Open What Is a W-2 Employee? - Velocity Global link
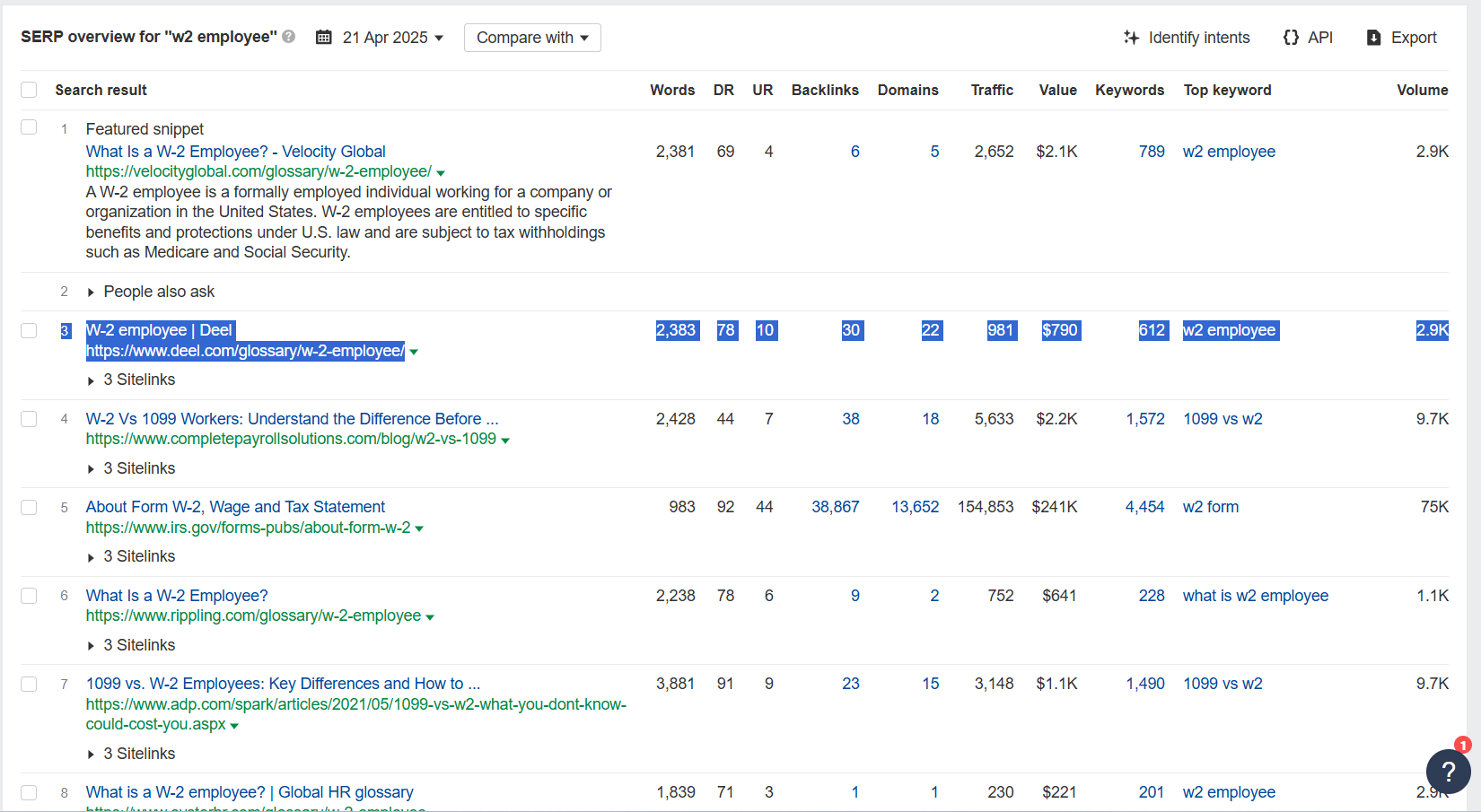The height and width of the screenshot is (812, 1481). 235,152
